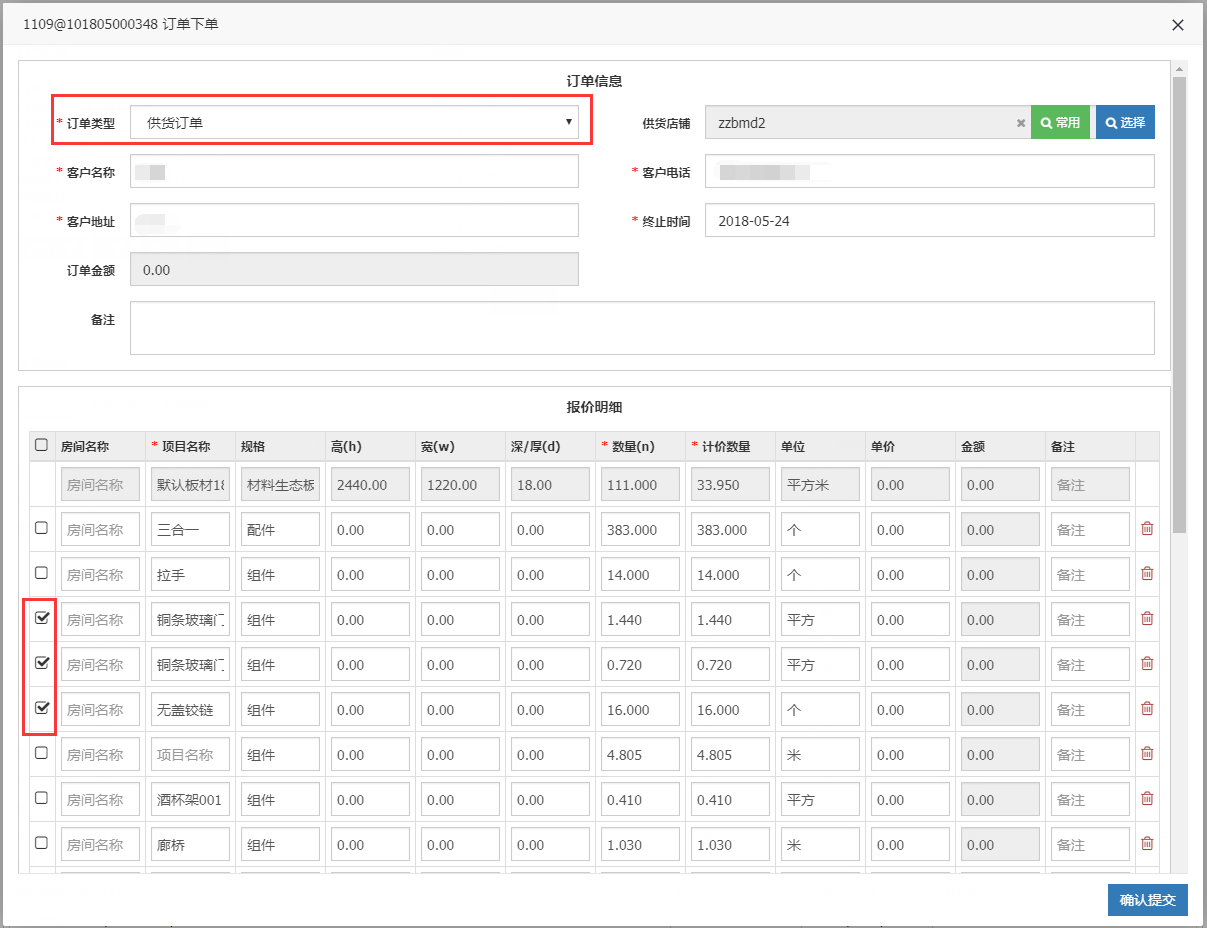Click the 单价 field in the 无盖铰链 row

(910, 710)
